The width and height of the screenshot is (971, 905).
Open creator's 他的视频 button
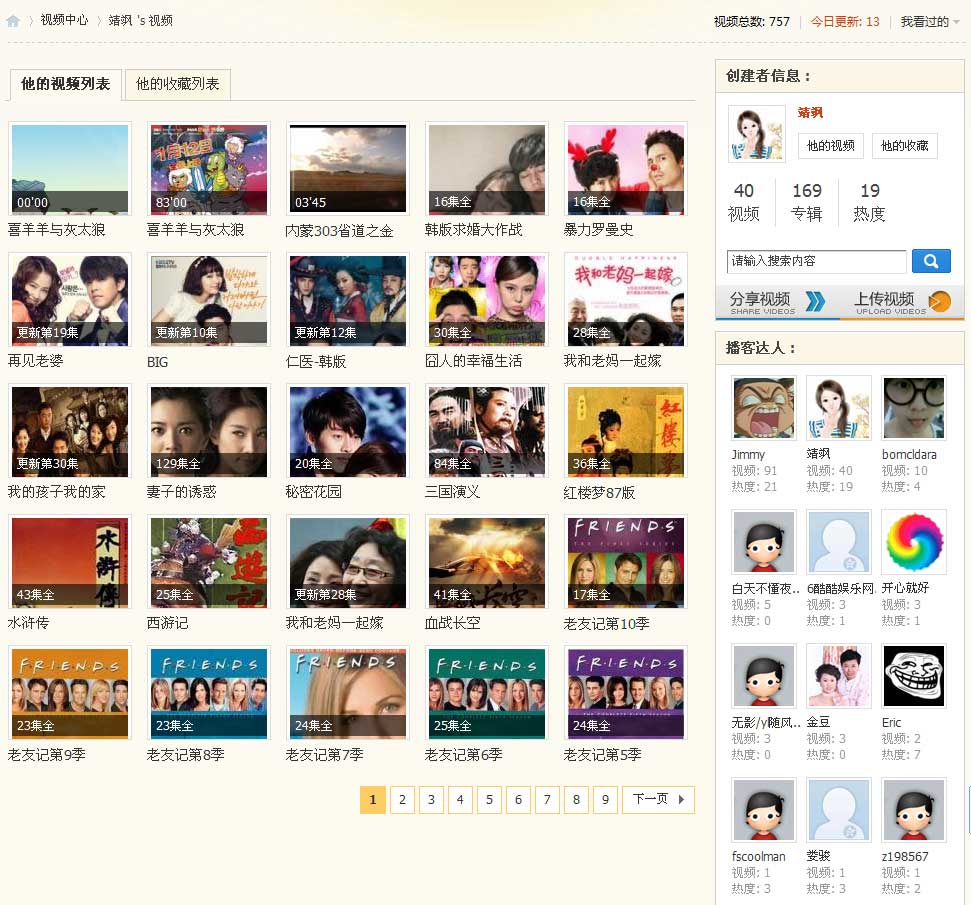click(830, 146)
